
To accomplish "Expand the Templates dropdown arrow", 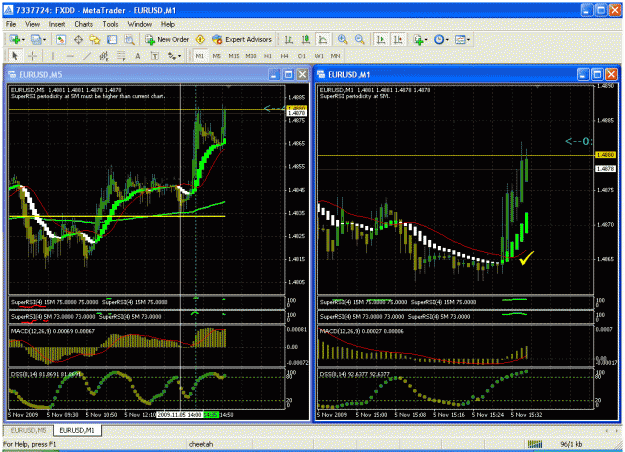I will point(468,40).
